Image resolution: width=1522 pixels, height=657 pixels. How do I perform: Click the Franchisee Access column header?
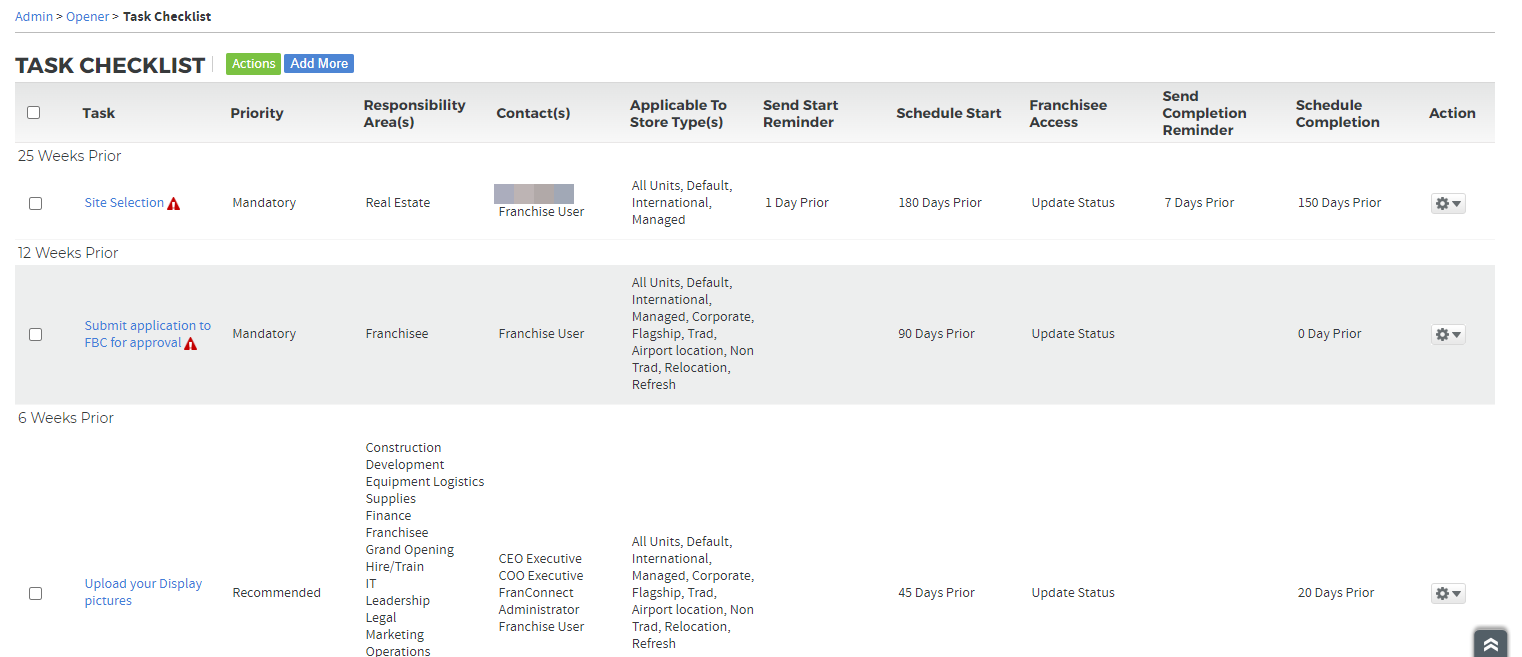pos(1068,113)
